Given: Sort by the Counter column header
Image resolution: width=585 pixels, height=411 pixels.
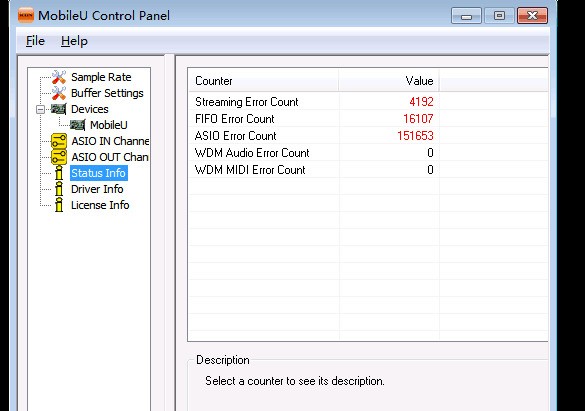Looking at the screenshot, I should 263,81.
